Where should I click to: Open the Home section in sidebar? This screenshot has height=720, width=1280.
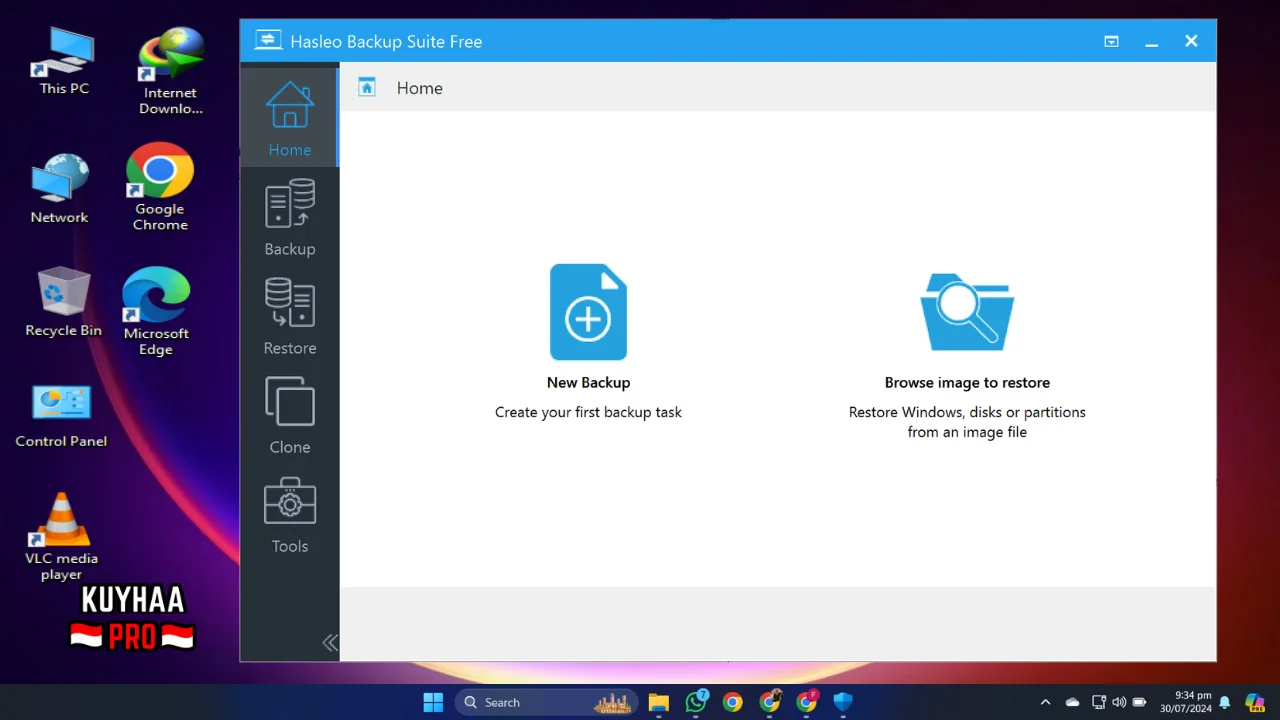[289, 117]
